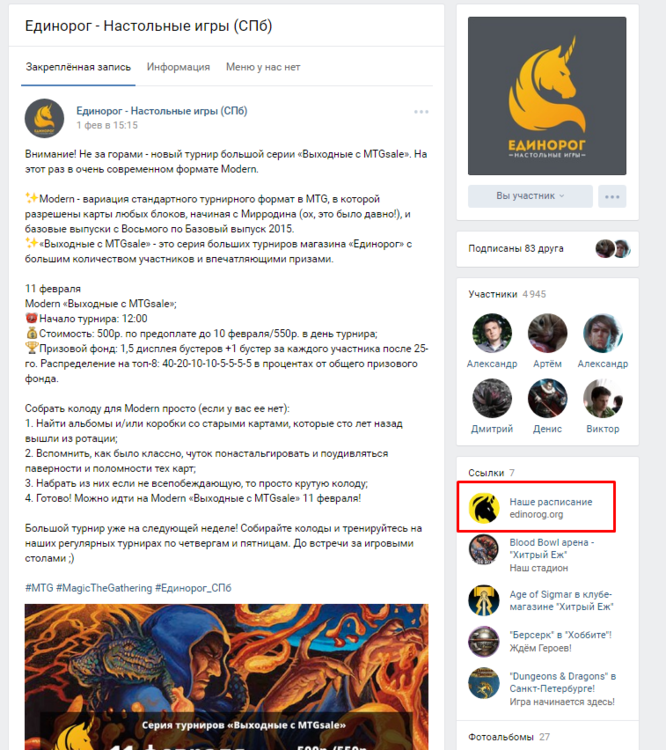Select the Закреплённая запись tab
The width and height of the screenshot is (666, 750).
[78, 67]
